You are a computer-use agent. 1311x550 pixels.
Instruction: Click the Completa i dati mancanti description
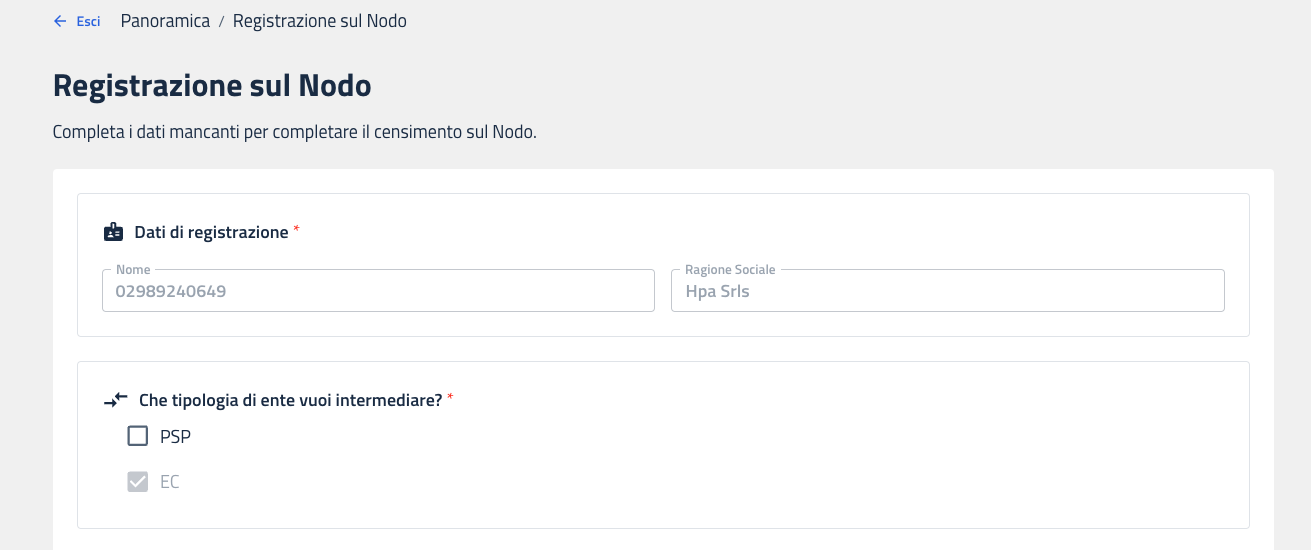coord(294,132)
